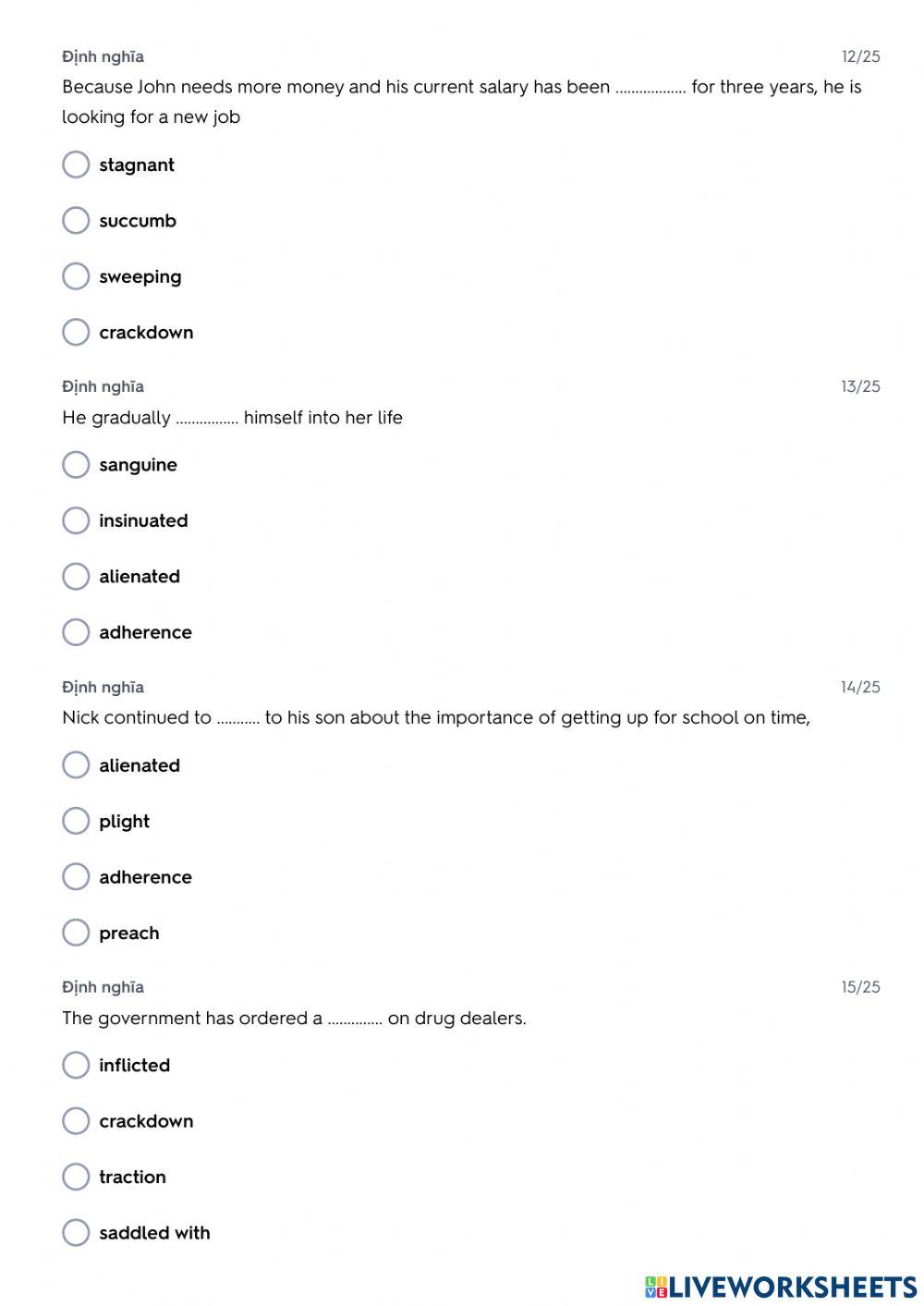
Task: Select 'crackdown' answer for John's salary question
Action: coord(76,333)
